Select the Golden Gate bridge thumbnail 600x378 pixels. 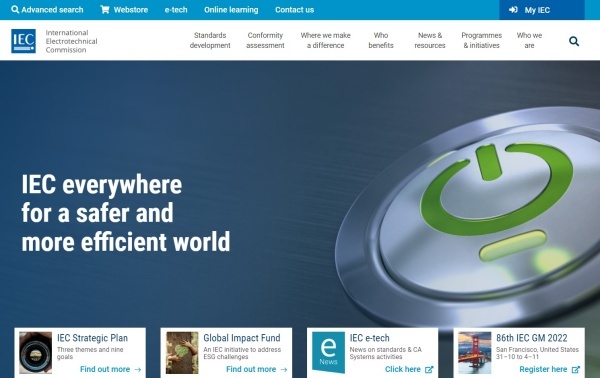click(474, 352)
